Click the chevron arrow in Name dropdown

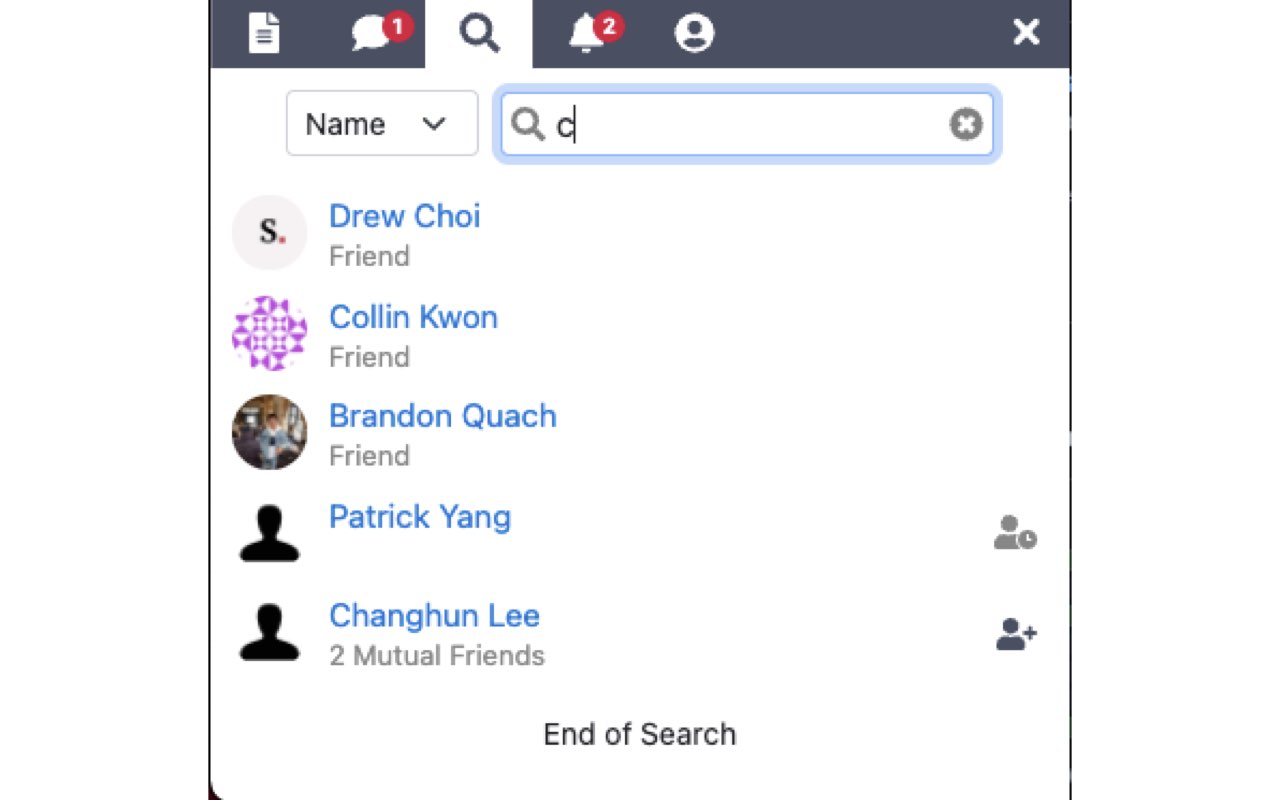[433, 123]
